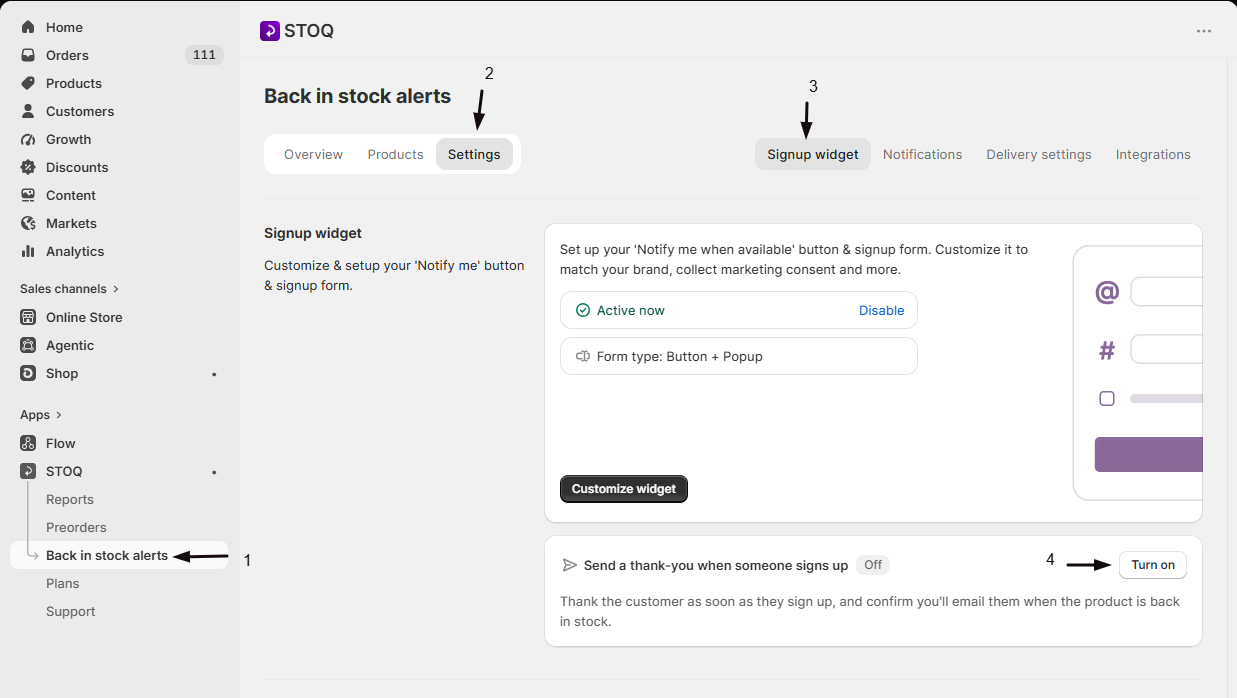Click the # number icon in preview
This screenshot has height=698, width=1237.
coord(1107,350)
